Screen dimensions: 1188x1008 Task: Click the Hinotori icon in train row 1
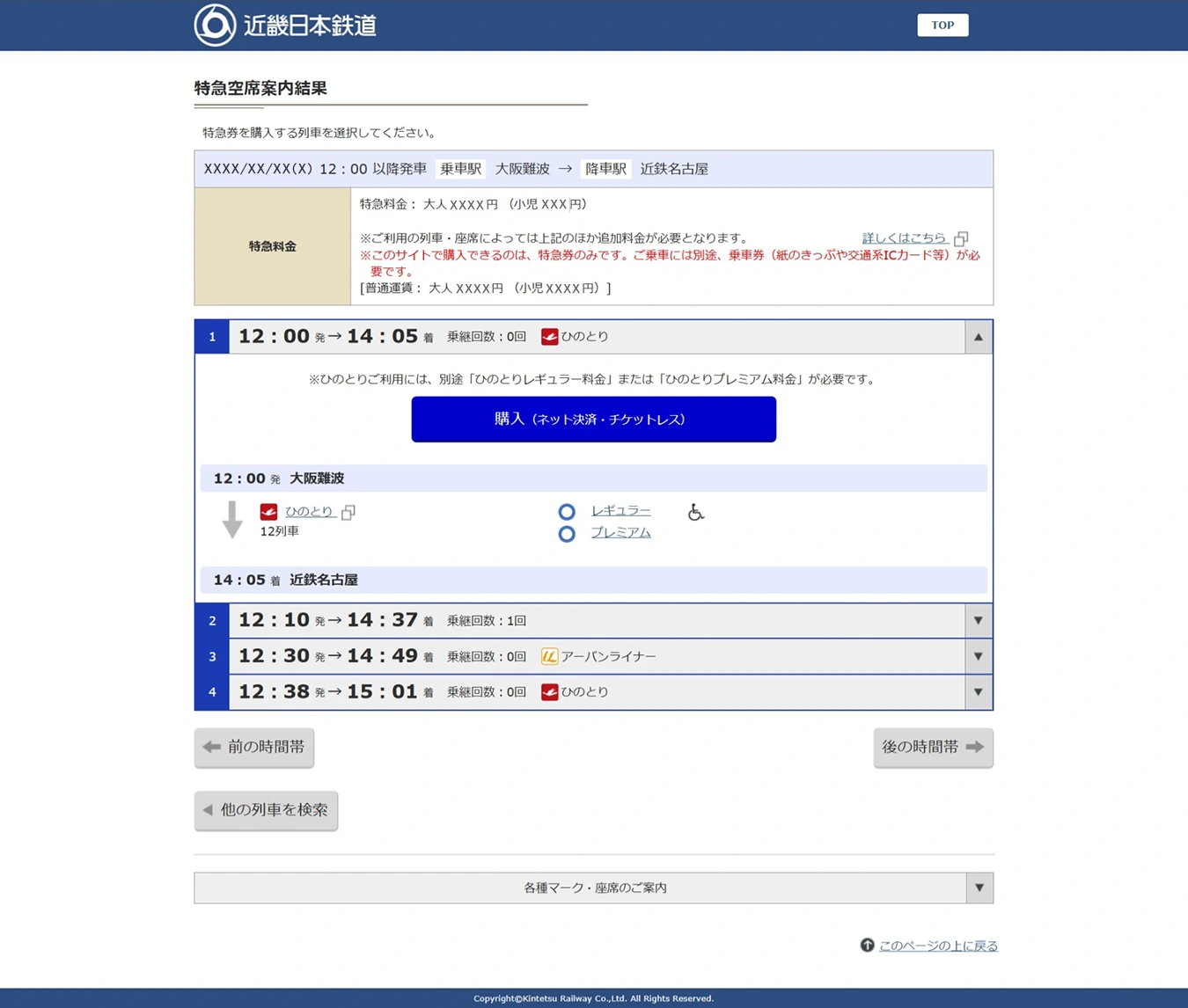[x=549, y=337]
